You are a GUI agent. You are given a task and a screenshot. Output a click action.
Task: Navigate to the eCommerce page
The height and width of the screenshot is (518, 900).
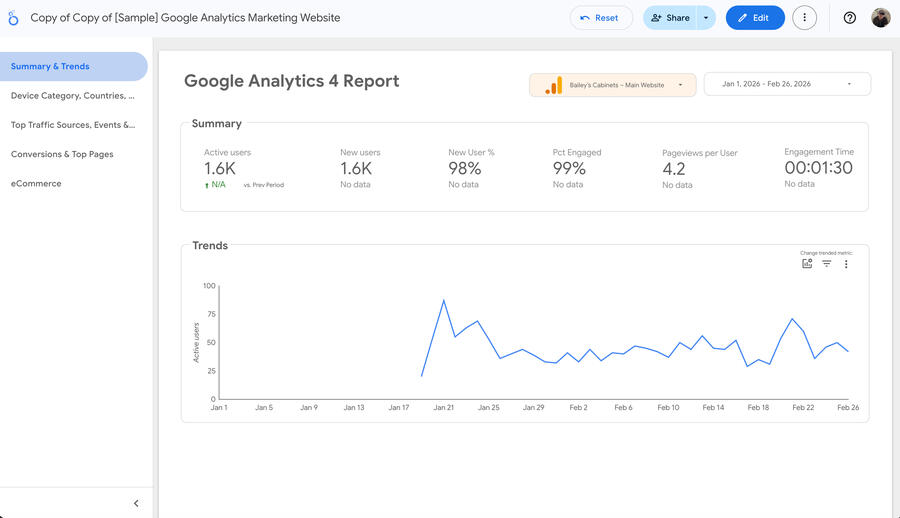pyautogui.click(x=36, y=183)
